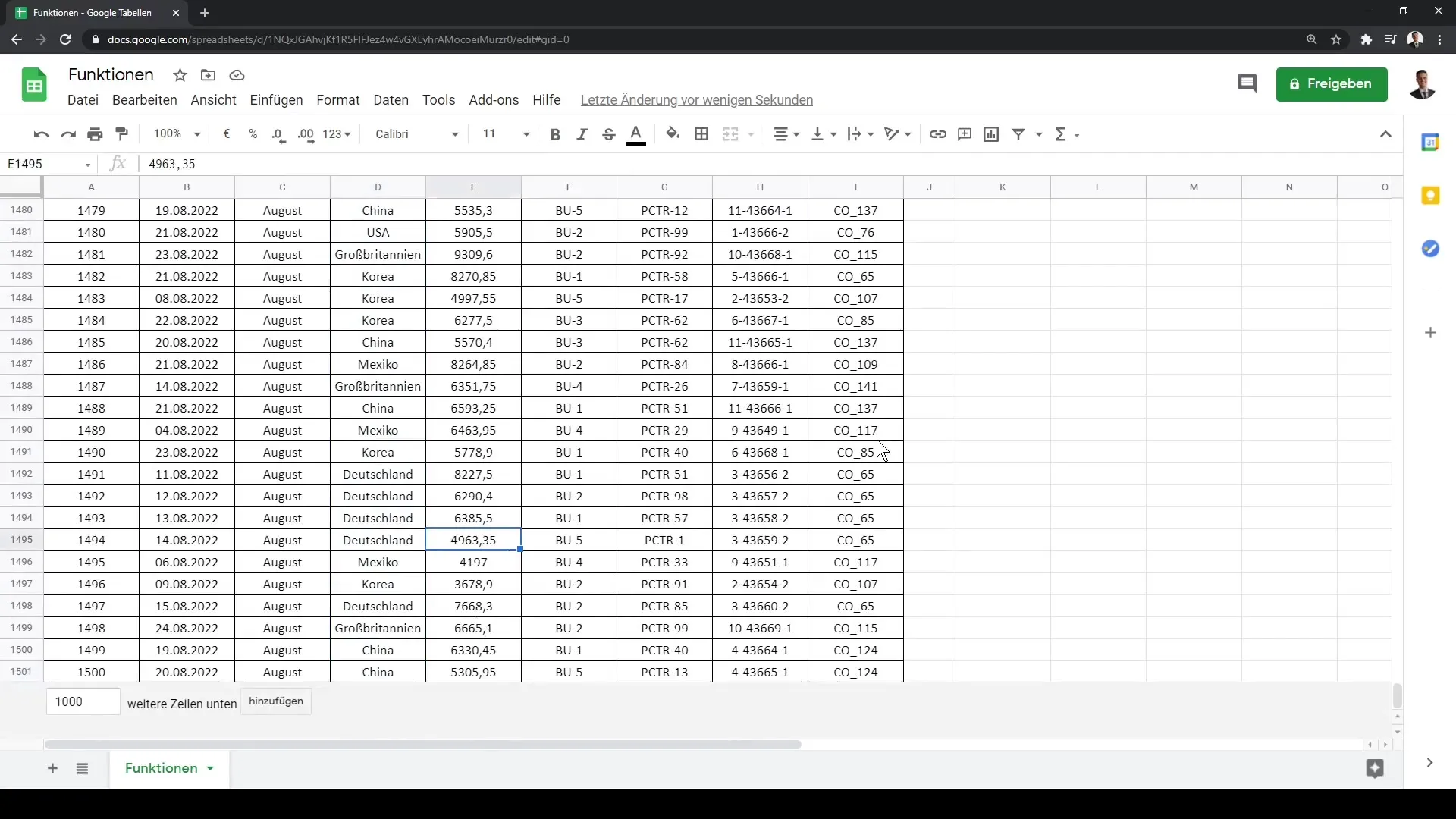Select the Paint format roller tool

click(x=122, y=134)
